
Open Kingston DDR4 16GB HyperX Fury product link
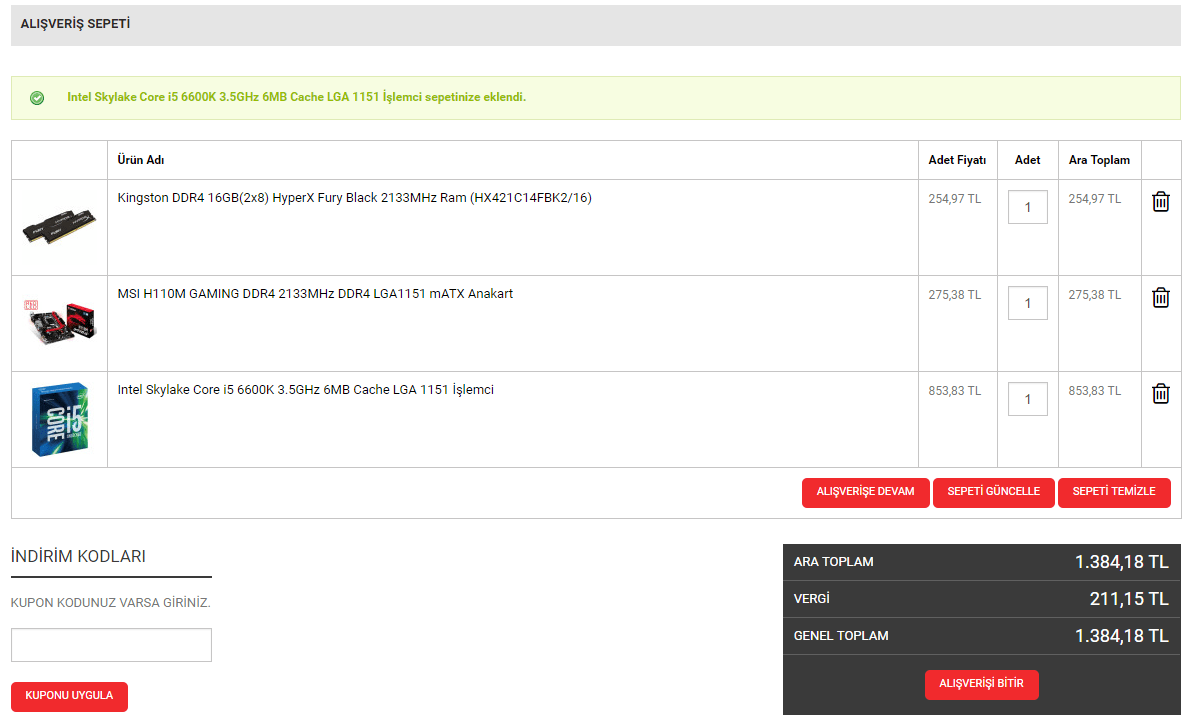tap(354, 197)
